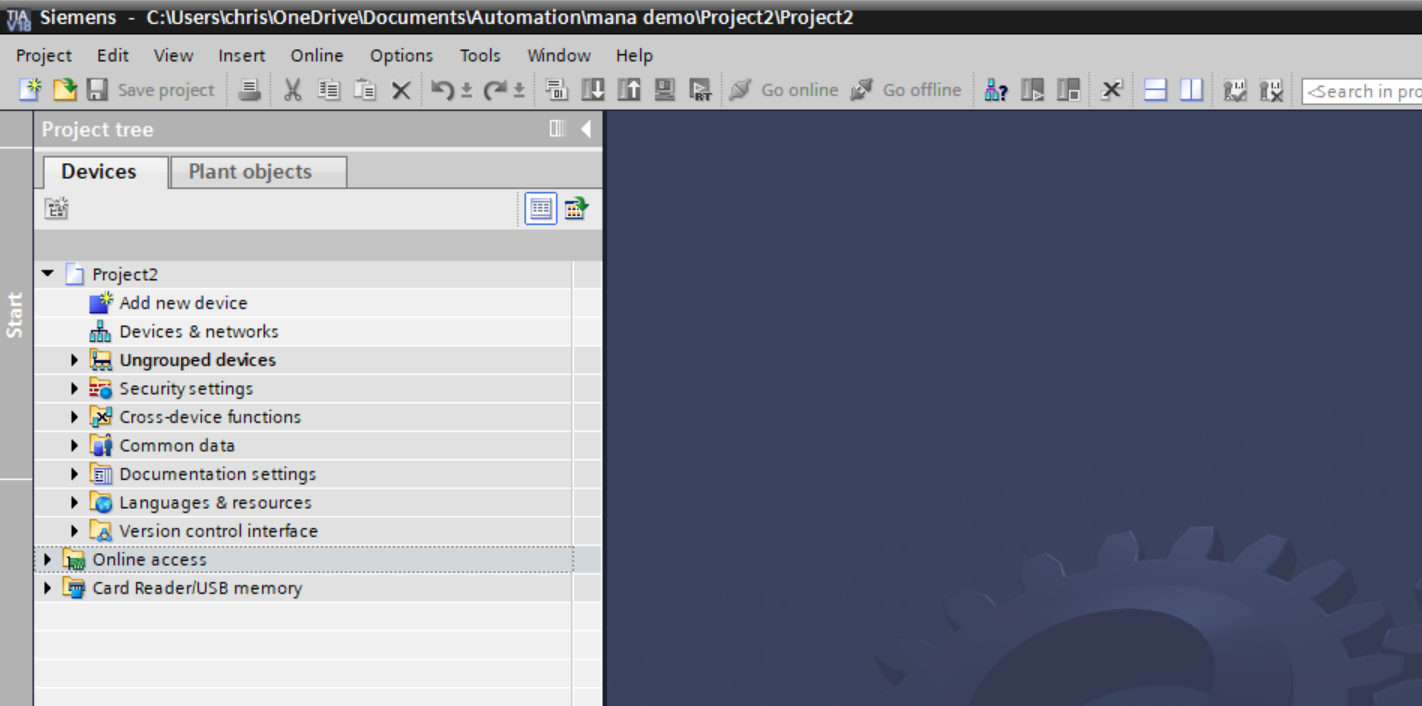Start simulation toolbar icon
The height and width of the screenshot is (706, 1422).
point(665,90)
